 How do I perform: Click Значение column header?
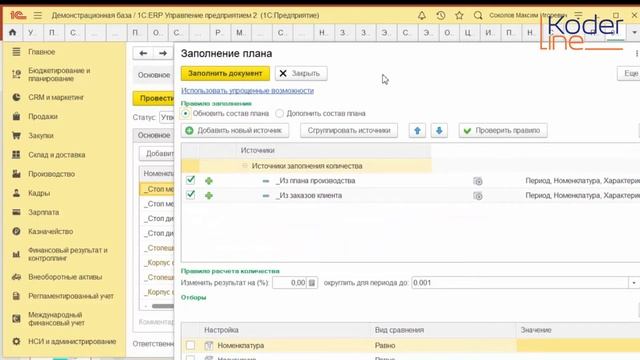coord(536,330)
